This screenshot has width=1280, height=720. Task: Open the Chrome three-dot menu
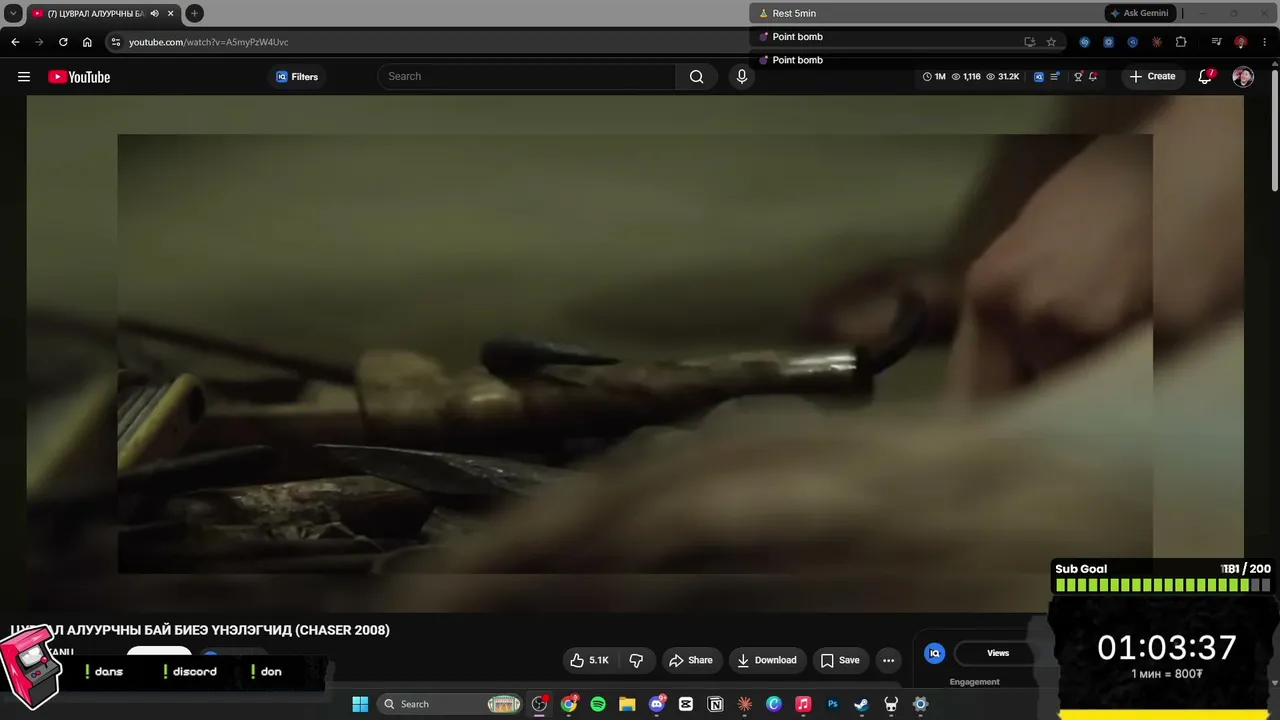(x=1264, y=42)
